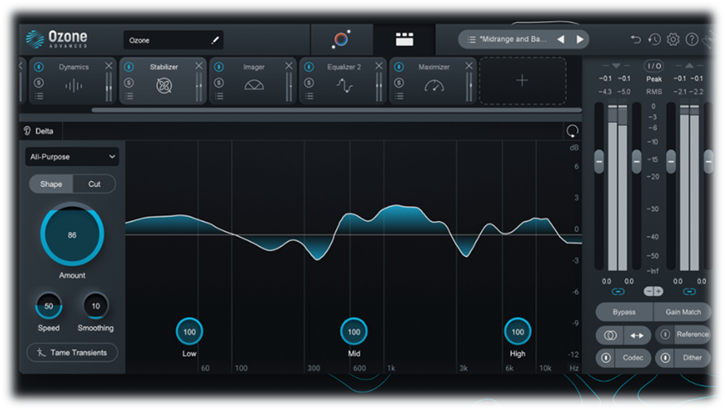
Task: Add a module with the plus slot
Action: click(522, 81)
